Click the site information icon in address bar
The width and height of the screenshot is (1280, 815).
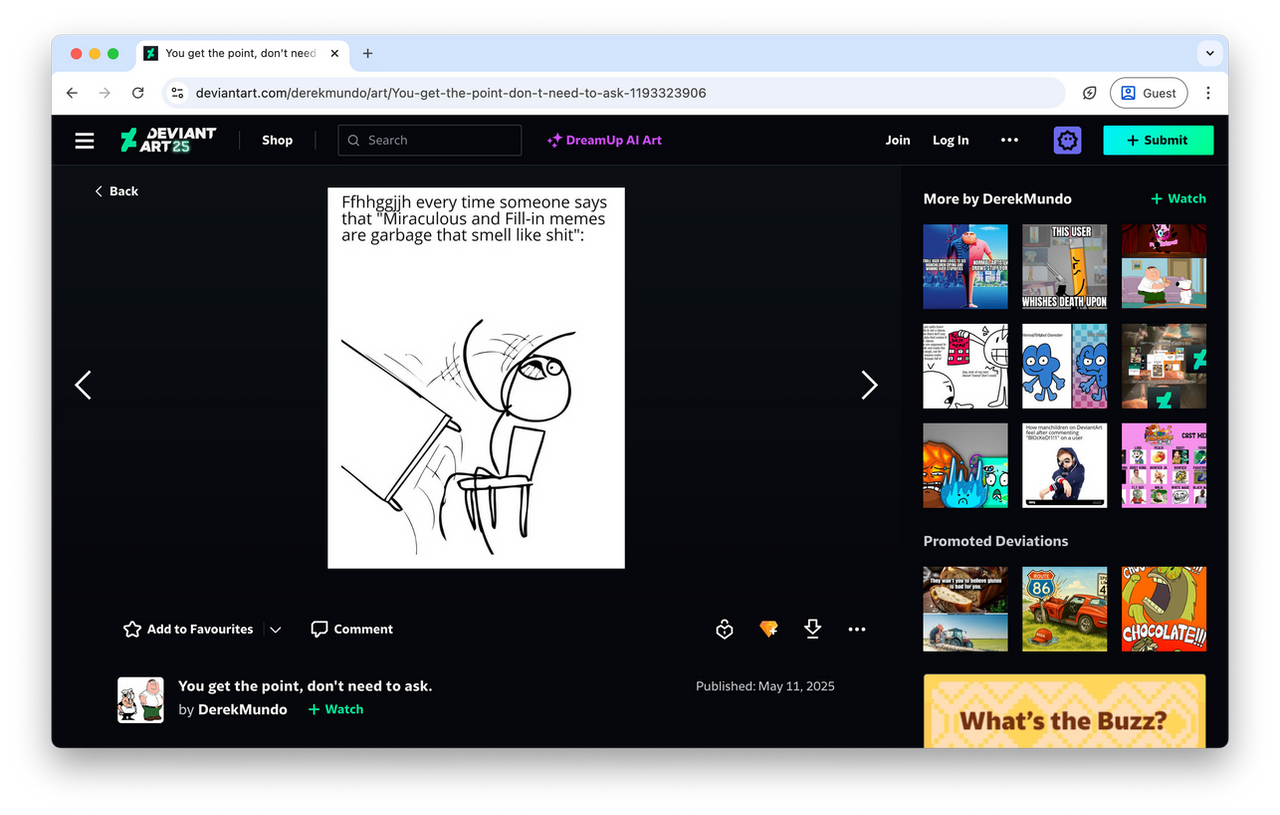[x=177, y=93]
